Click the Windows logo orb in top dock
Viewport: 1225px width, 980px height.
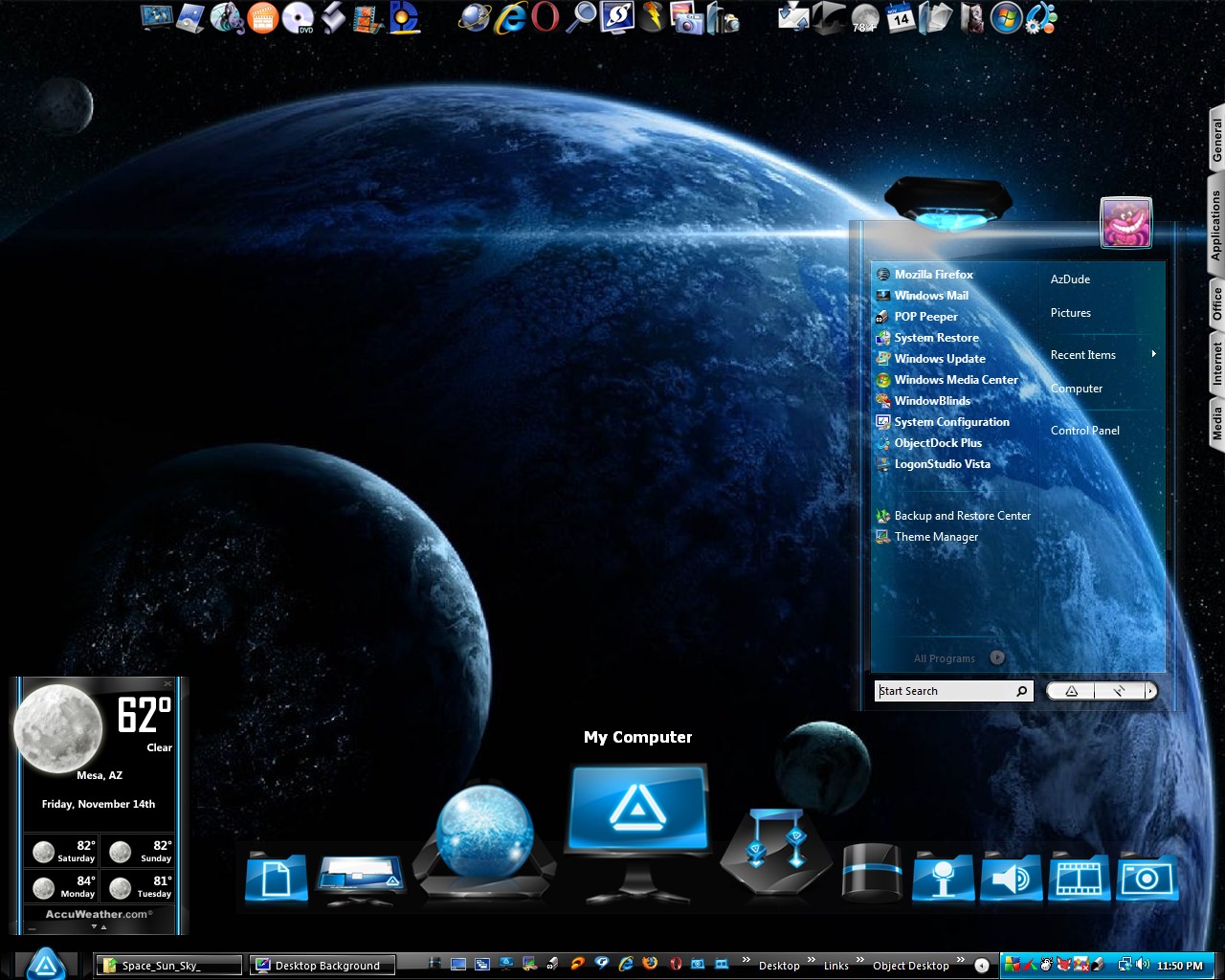(x=1005, y=17)
